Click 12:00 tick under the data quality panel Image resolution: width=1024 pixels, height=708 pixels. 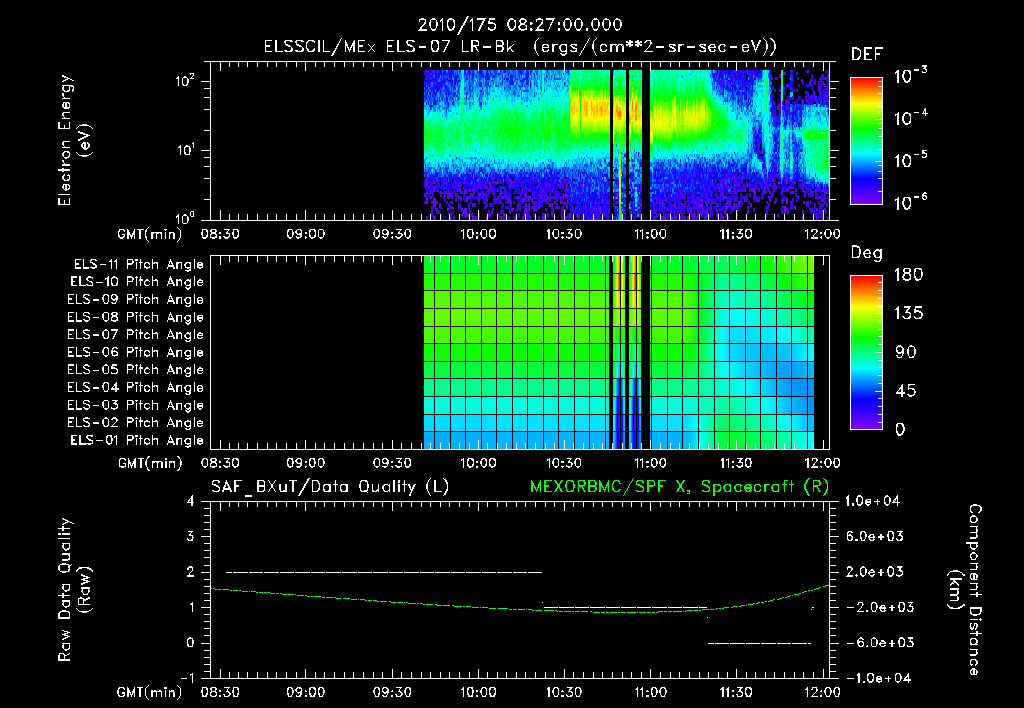tap(822, 692)
